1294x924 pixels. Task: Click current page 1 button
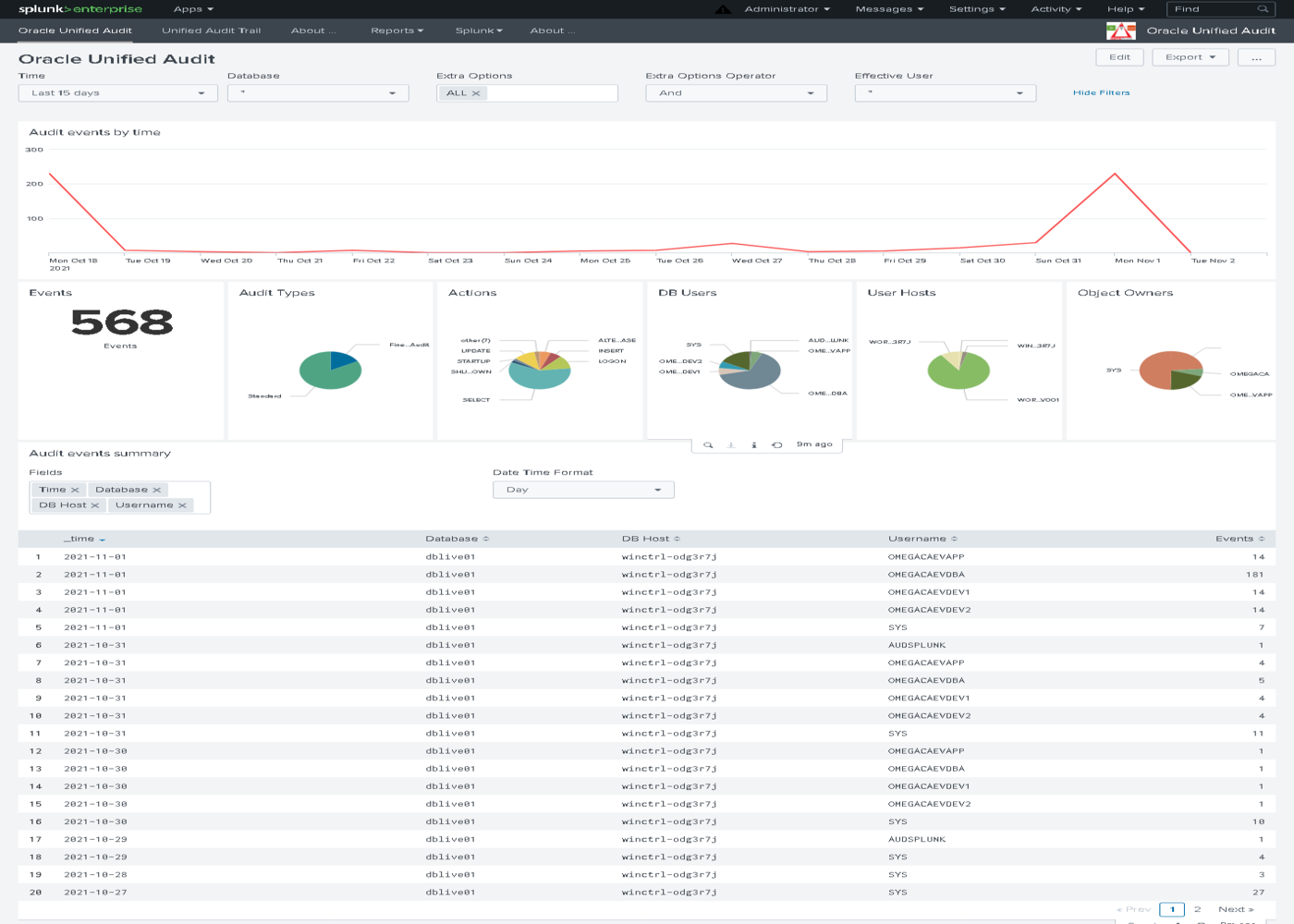[1172, 909]
